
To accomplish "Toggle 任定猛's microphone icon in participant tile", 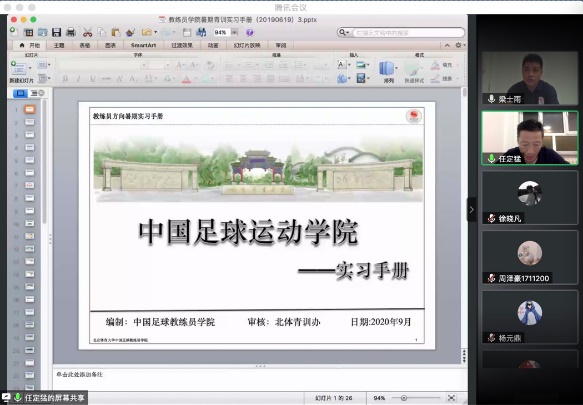I will (x=491, y=158).
